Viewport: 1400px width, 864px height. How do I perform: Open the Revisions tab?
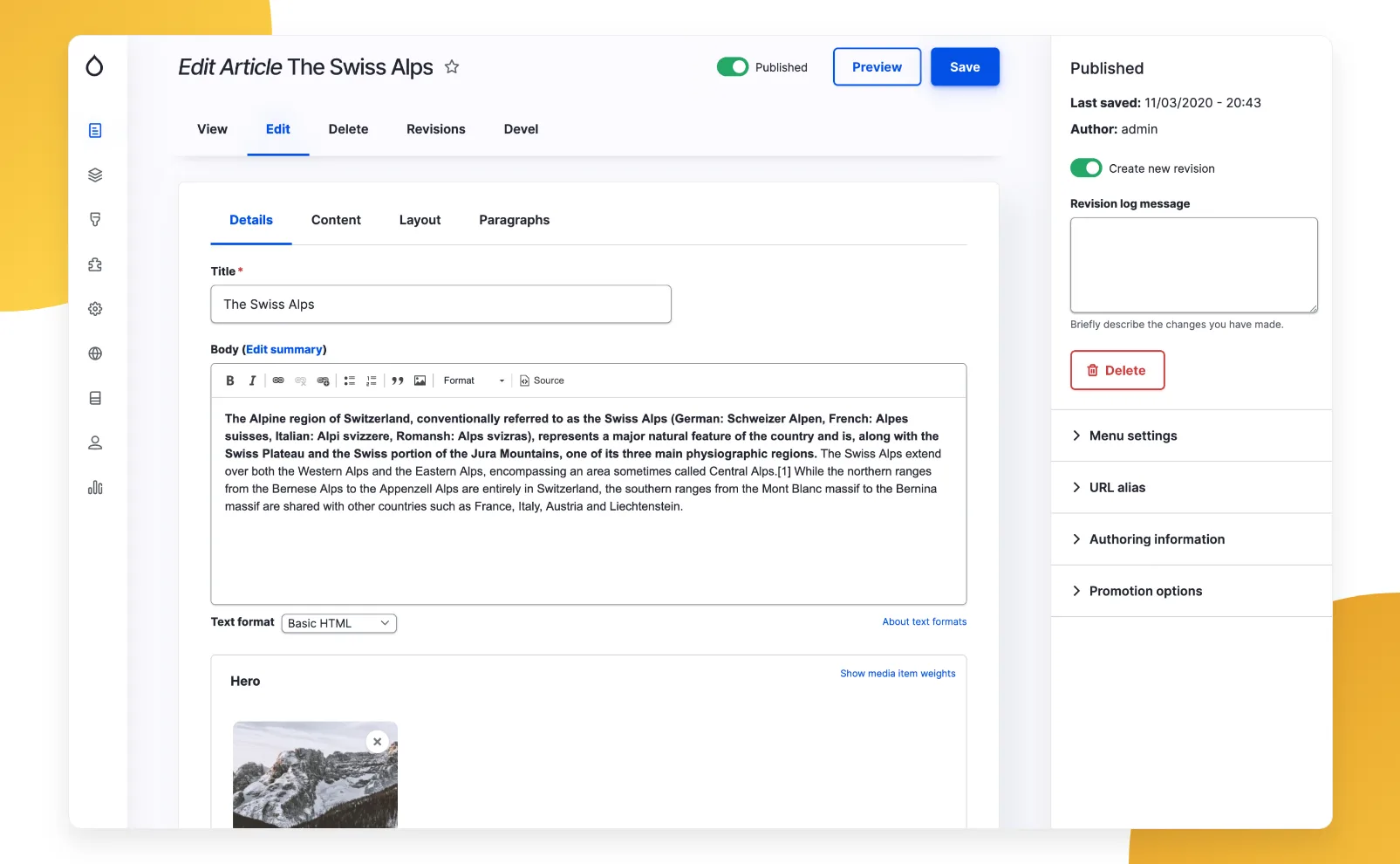(436, 129)
